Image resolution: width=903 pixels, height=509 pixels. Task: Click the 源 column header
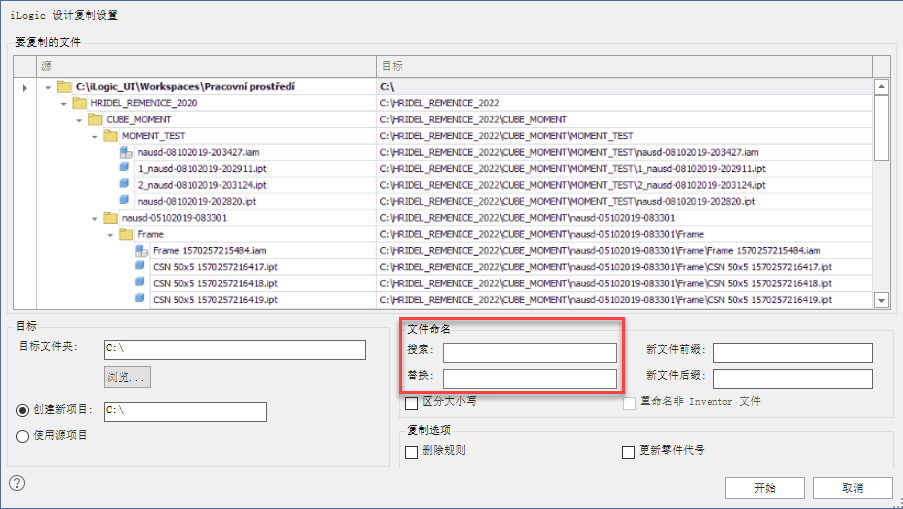(x=207, y=66)
